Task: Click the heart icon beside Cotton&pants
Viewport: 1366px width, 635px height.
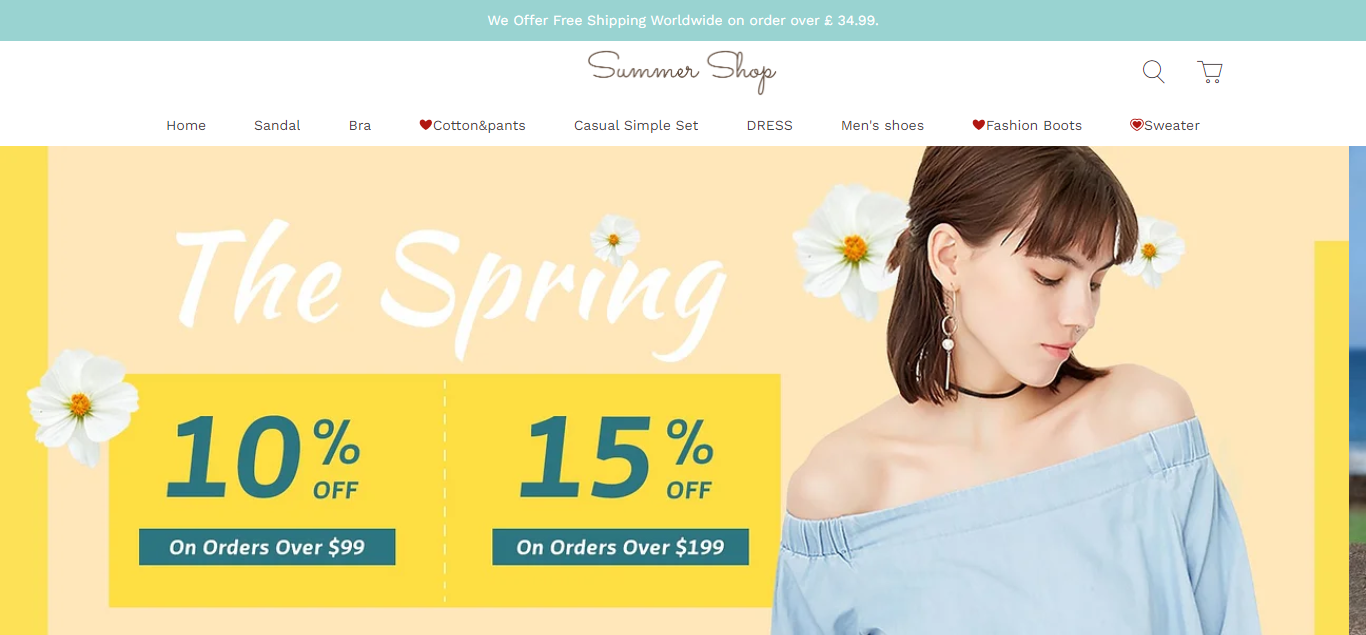Action: [425, 125]
